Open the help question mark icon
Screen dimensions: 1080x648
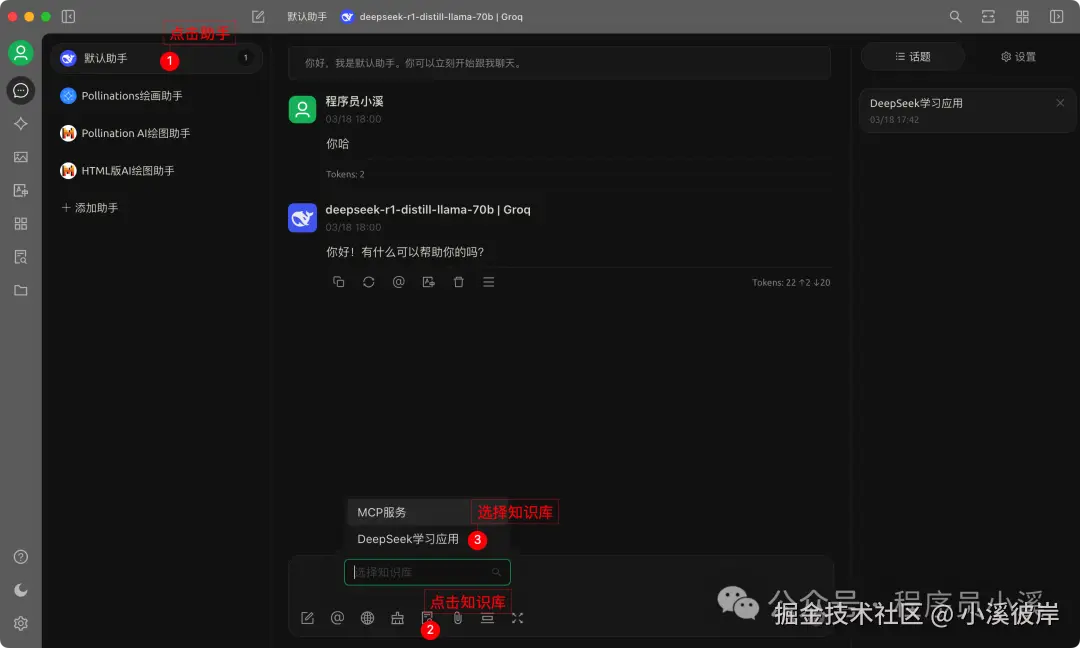pos(21,556)
